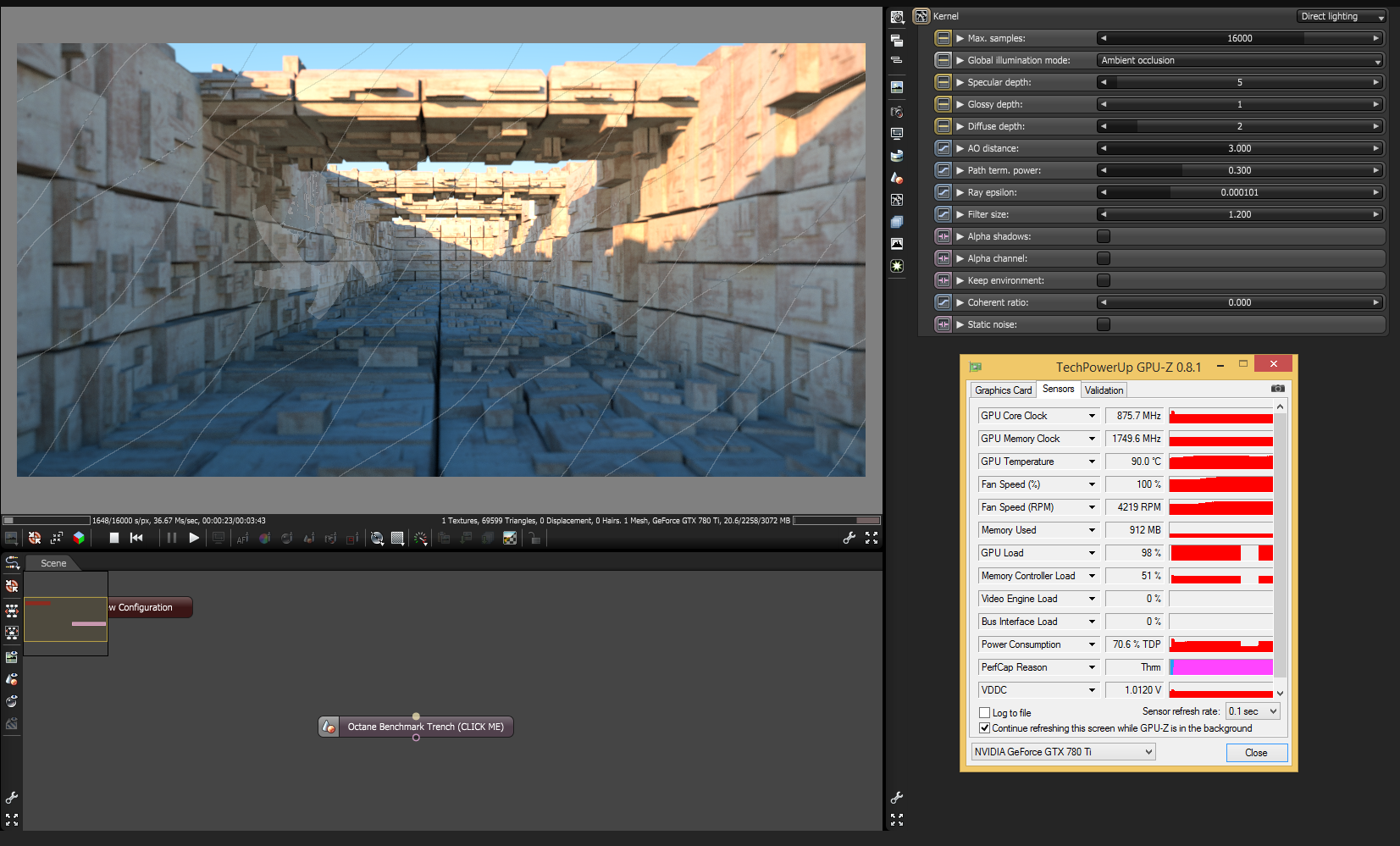1400x846 pixels.
Task: Click the imager mountain icon in the inspector sidebar
Action: point(897,244)
